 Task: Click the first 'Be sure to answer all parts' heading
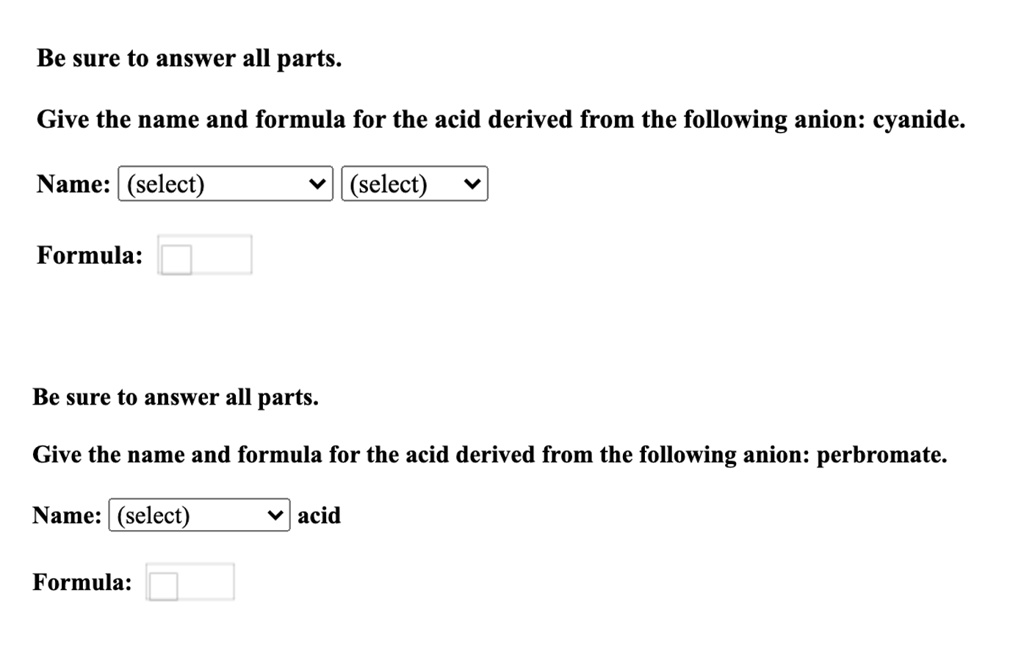188,58
